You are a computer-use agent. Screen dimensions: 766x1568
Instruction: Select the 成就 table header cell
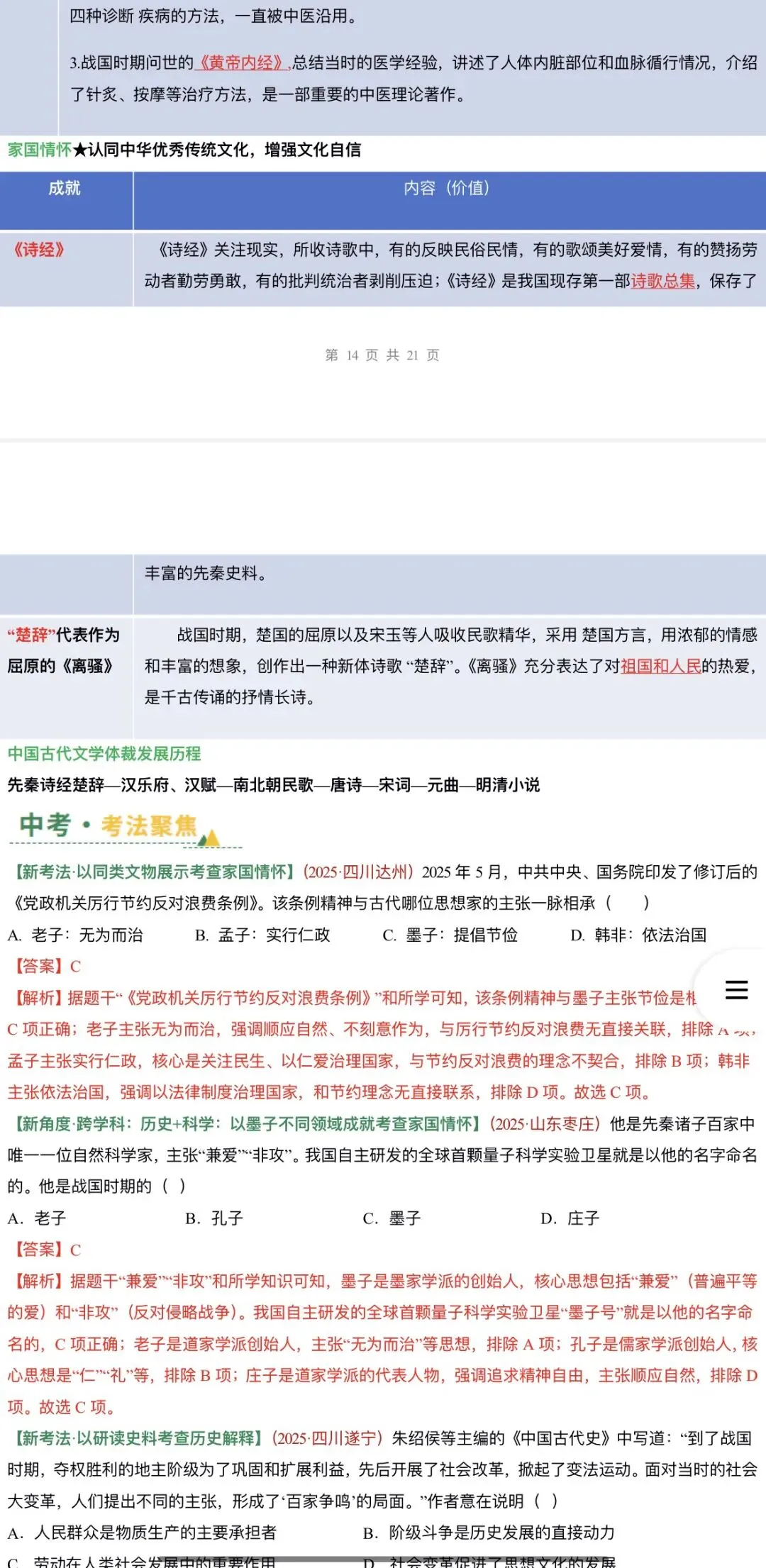(65, 200)
